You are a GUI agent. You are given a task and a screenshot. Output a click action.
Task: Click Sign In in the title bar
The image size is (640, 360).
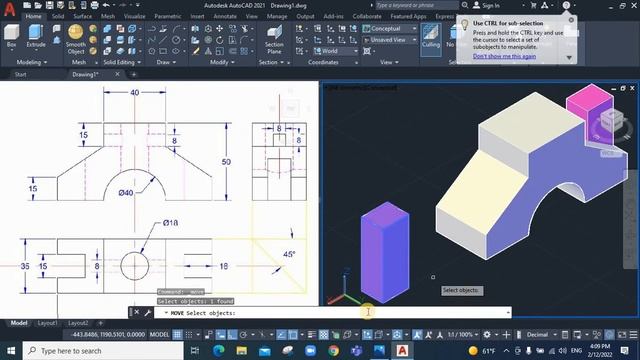tap(491, 5)
